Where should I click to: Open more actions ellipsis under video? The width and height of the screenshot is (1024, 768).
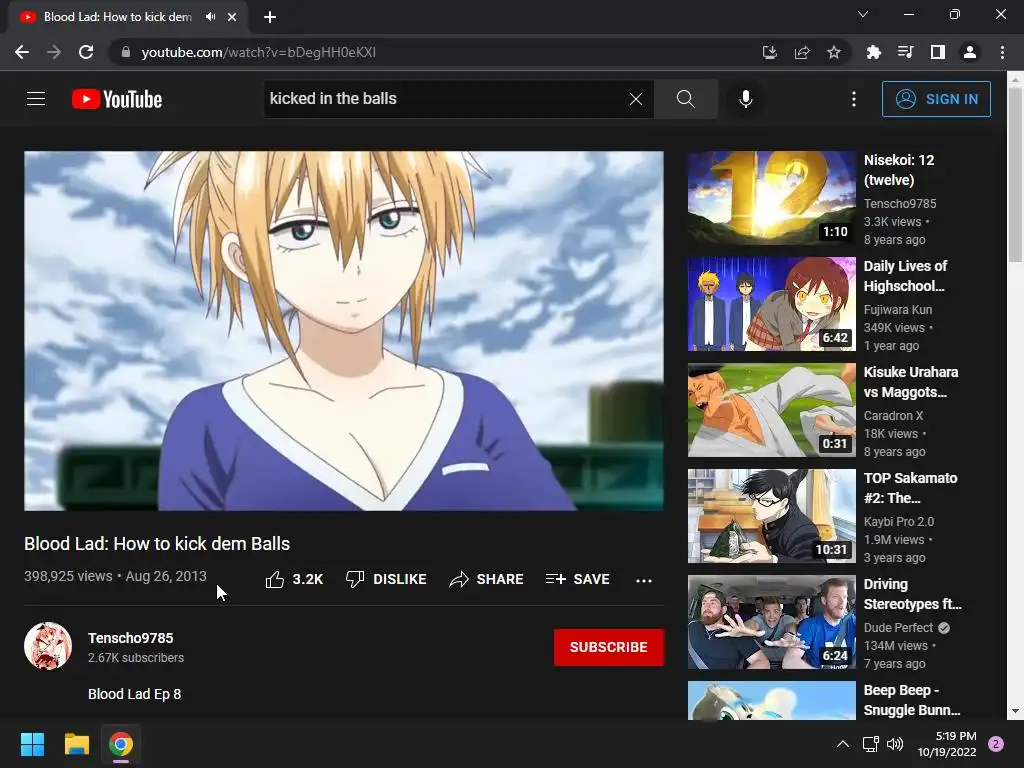click(x=644, y=580)
